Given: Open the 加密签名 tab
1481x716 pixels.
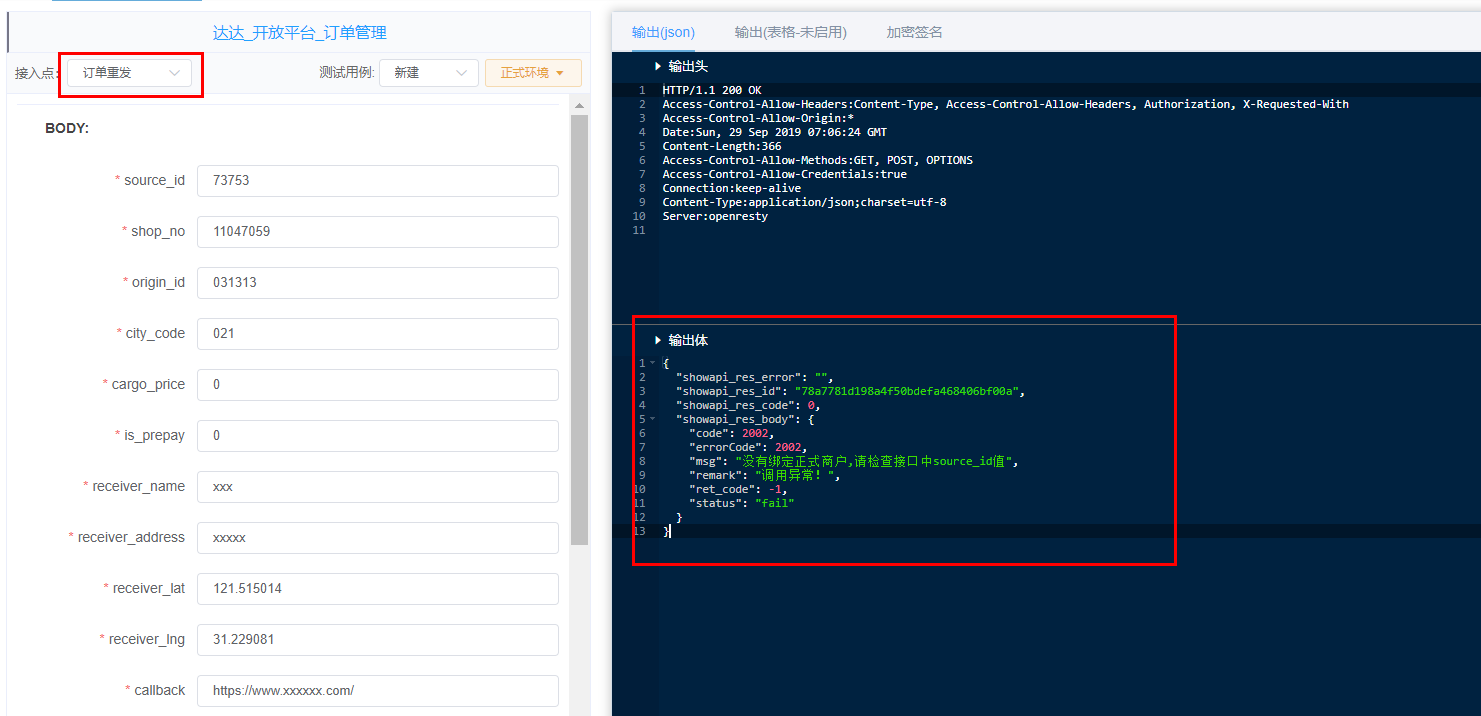Looking at the screenshot, I should [914, 32].
